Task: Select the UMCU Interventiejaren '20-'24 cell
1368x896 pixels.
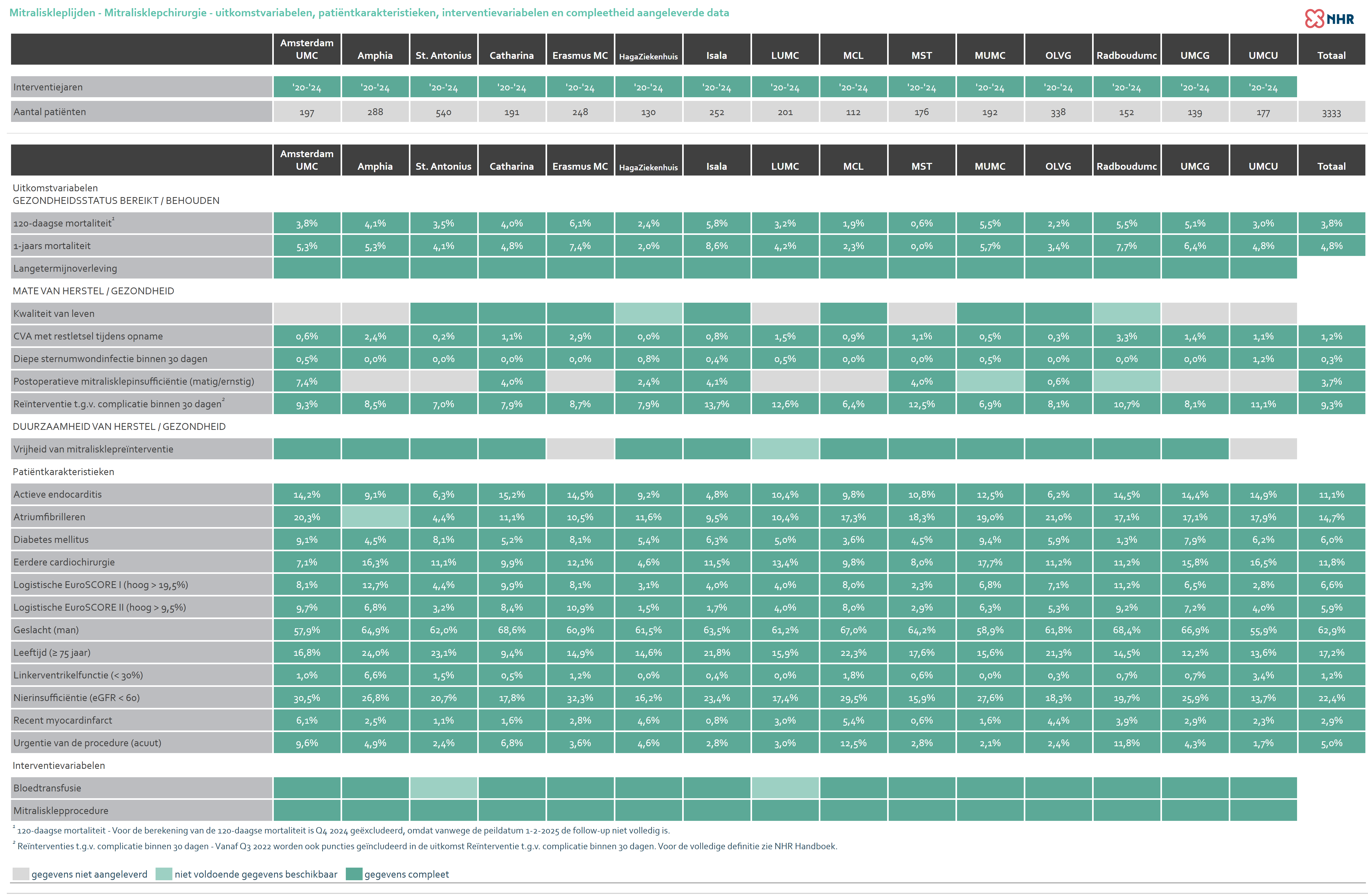Action: coord(1263,87)
